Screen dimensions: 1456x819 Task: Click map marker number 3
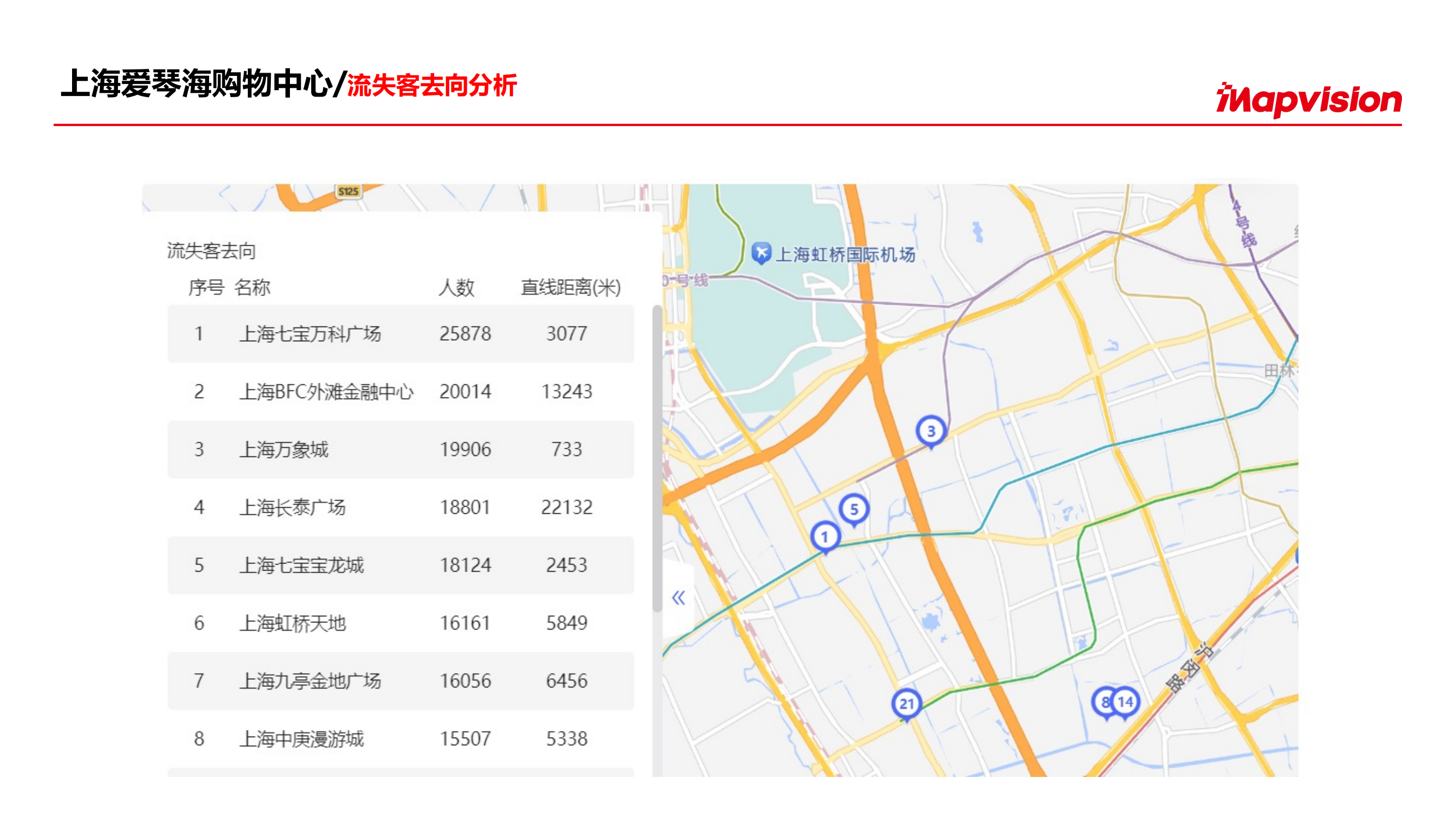pyautogui.click(x=931, y=431)
